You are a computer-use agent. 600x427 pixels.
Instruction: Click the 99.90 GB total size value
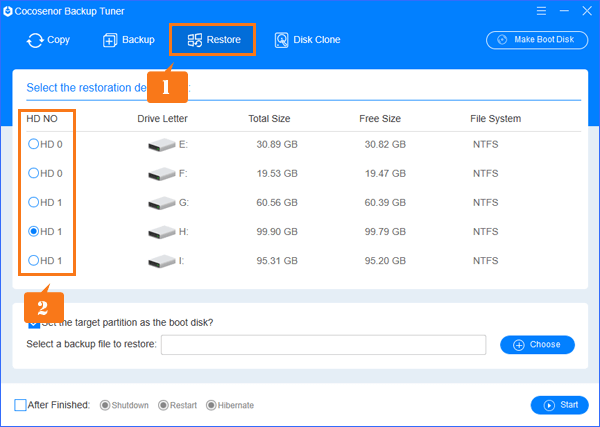(277, 232)
